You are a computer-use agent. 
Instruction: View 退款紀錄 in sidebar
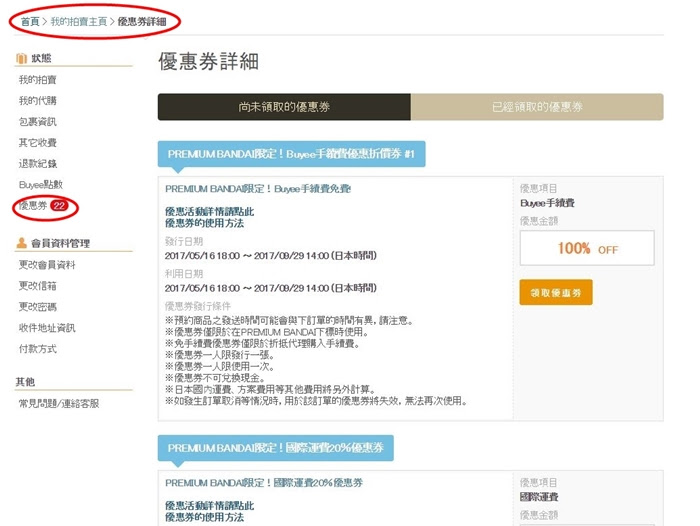pos(38,164)
